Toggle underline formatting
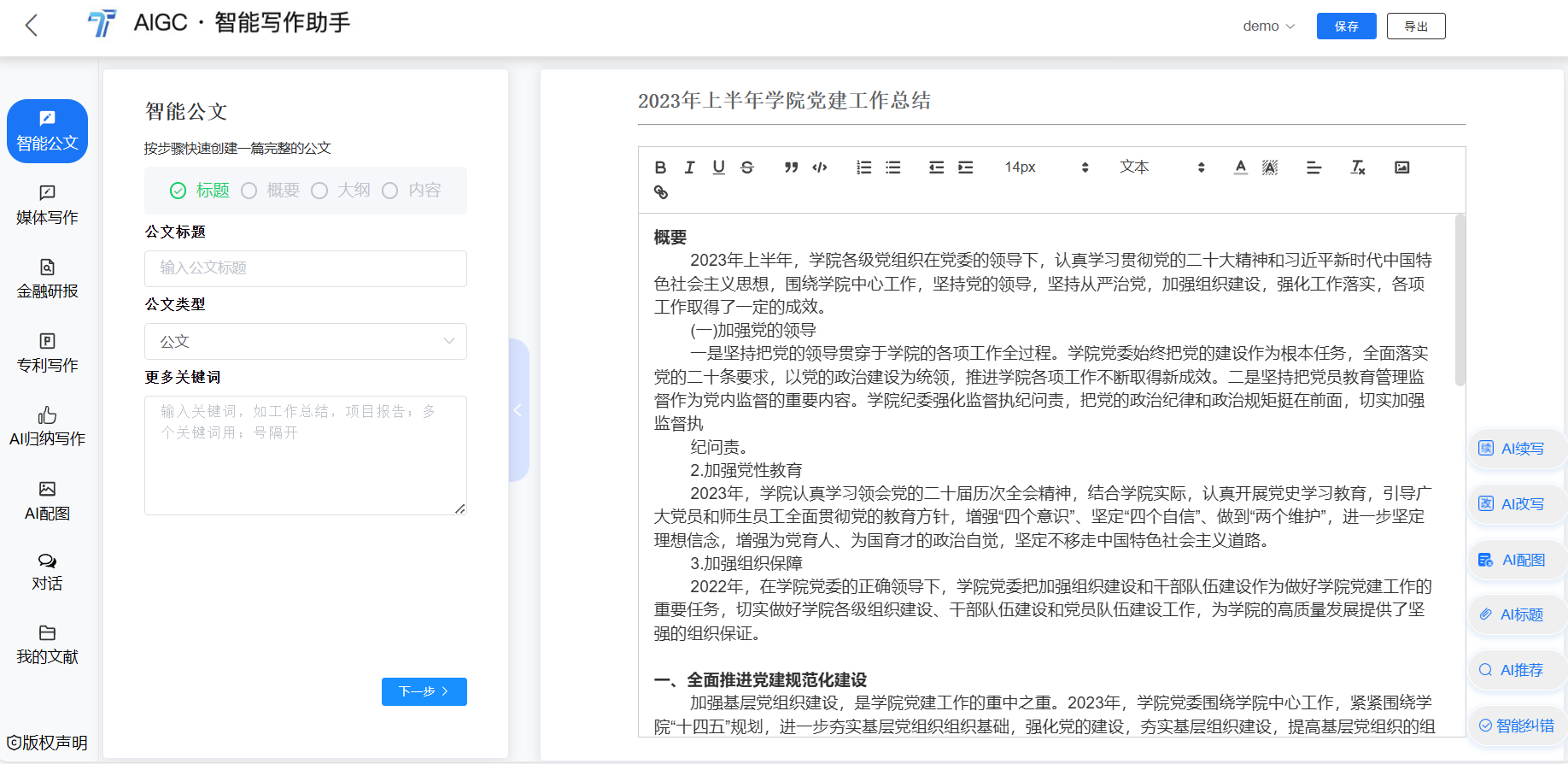Screen dimensions: 1568x764 pos(718,167)
